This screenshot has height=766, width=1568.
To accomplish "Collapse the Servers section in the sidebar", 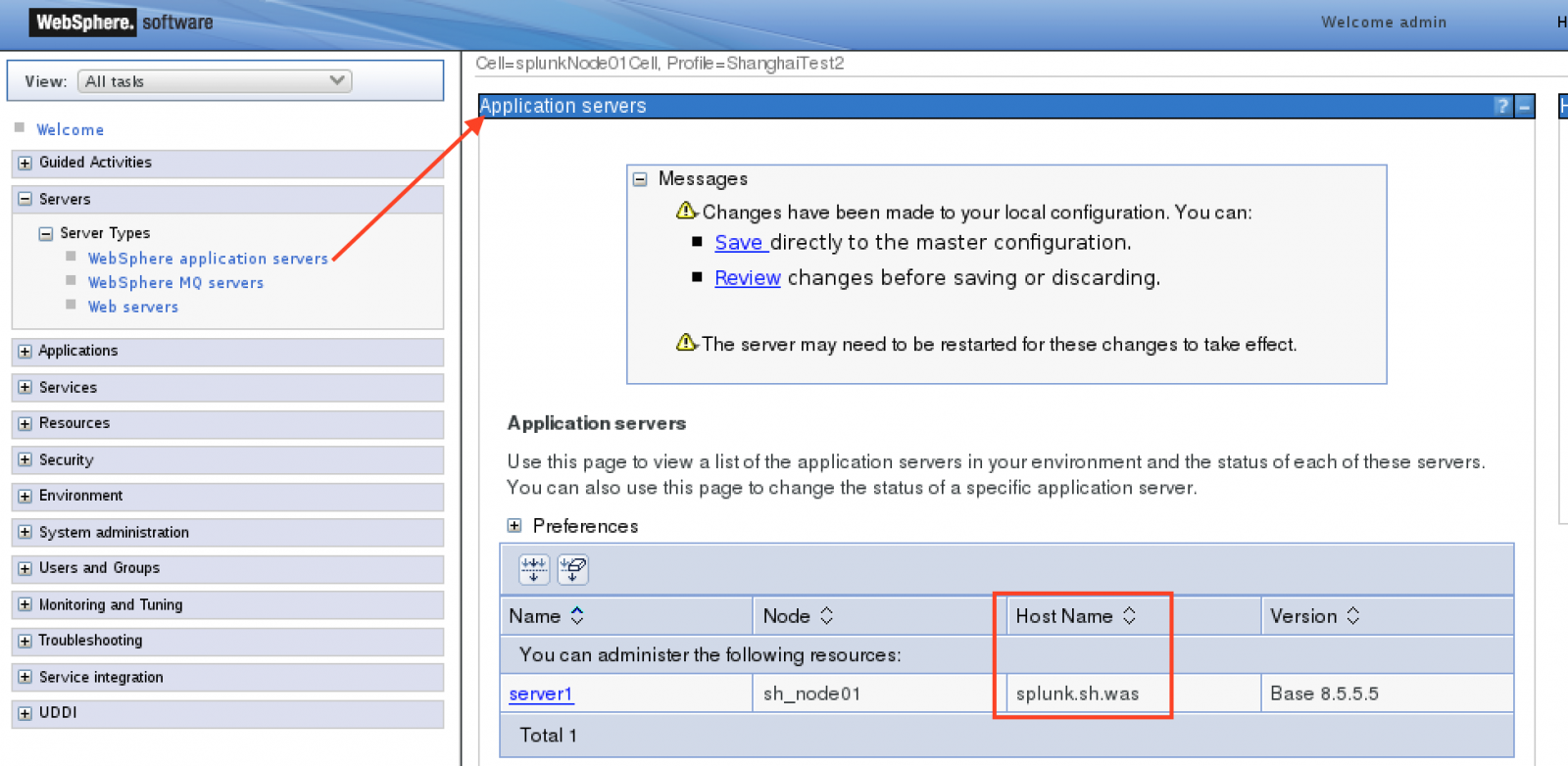I will pyautogui.click(x=25, y=199).
